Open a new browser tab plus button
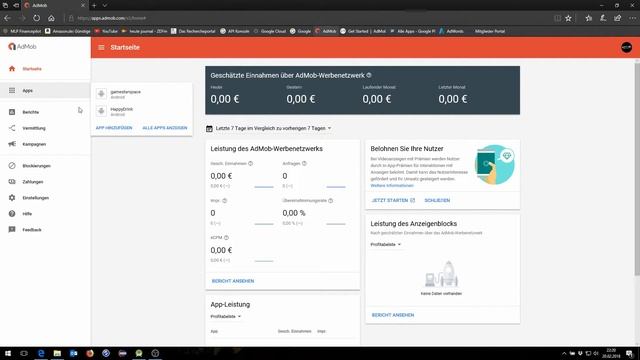This screenshot has width=640, height=360. pos(94,5)
